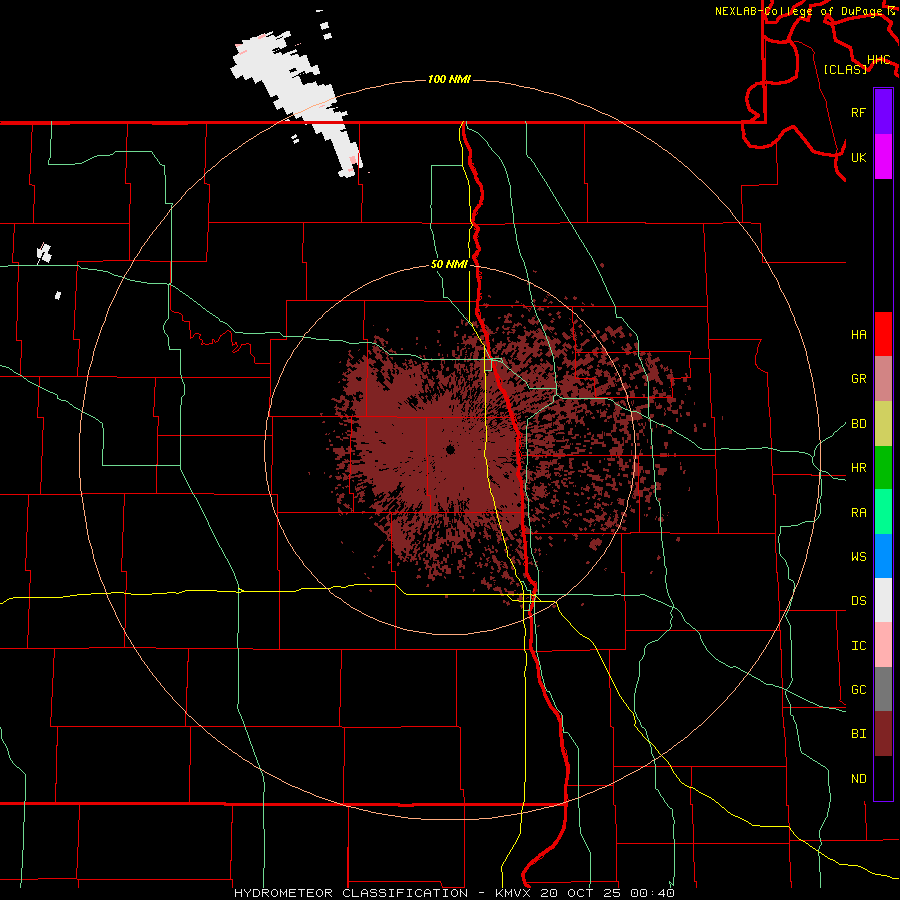This screenshot has width=900, height=900.
Task: Click the HR legend label
Action: [x=858, y=468]
